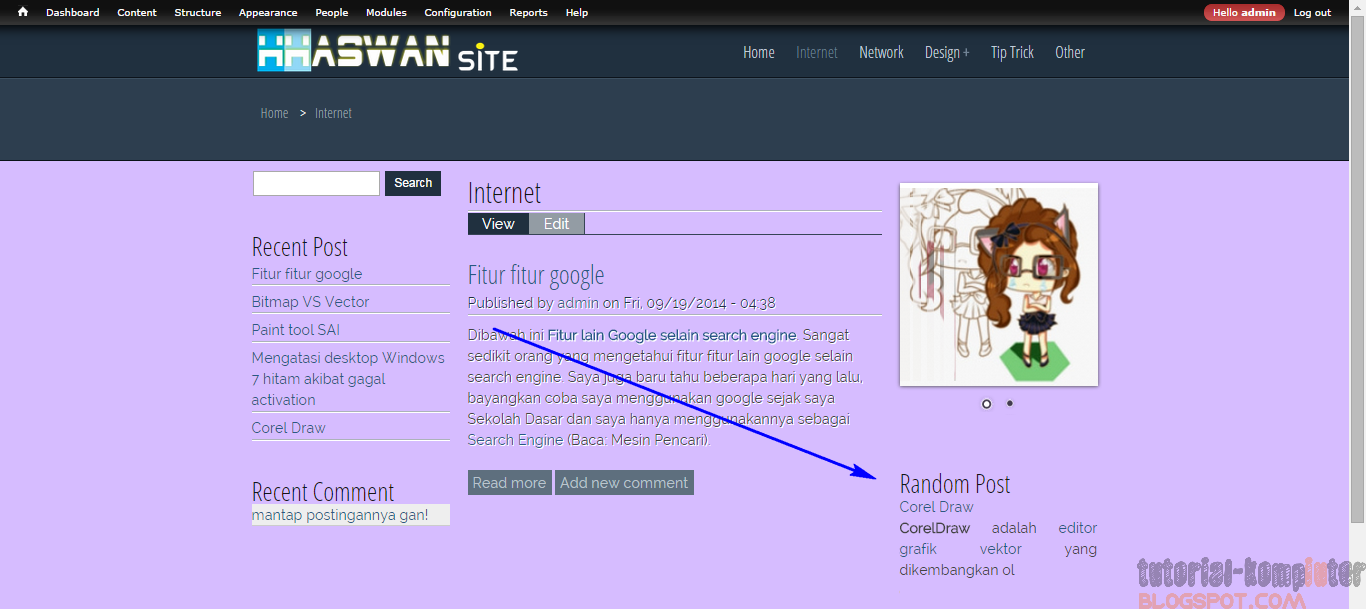Image resolution: width=1366 pixels, height=609 pixels.
Task: Open recent post Bitmap VS Vector
Action: click(x=311, y=302)
